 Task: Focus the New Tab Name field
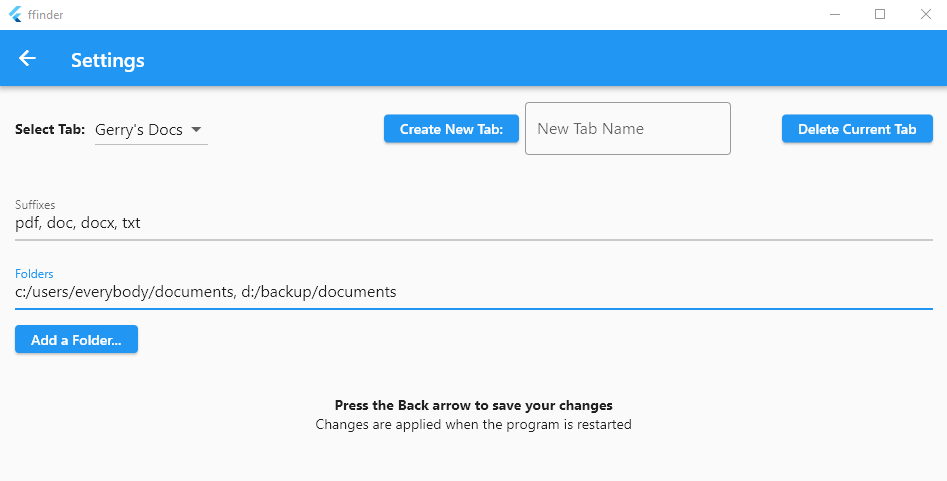tap(627, 129)
